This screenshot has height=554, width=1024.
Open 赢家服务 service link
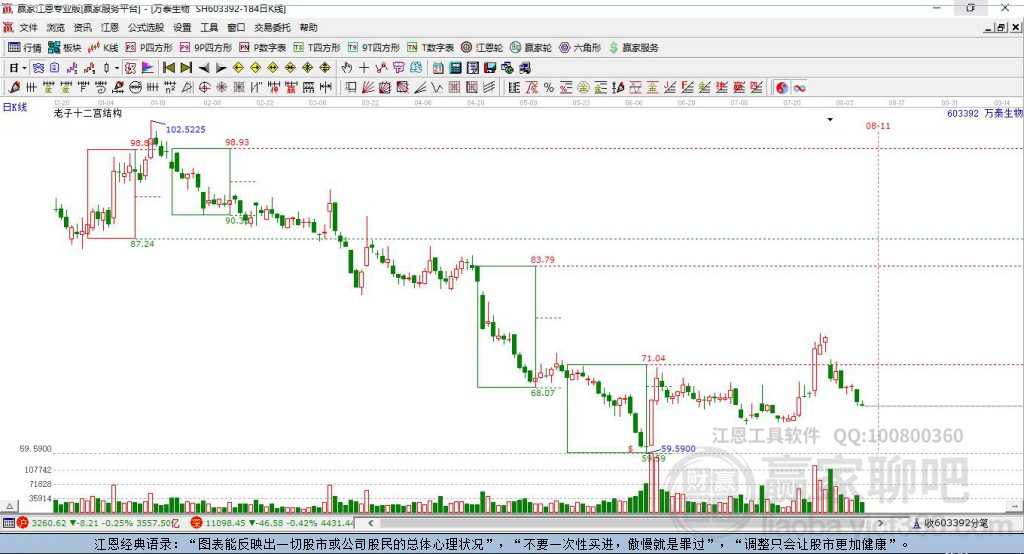[x=633, y=48]
